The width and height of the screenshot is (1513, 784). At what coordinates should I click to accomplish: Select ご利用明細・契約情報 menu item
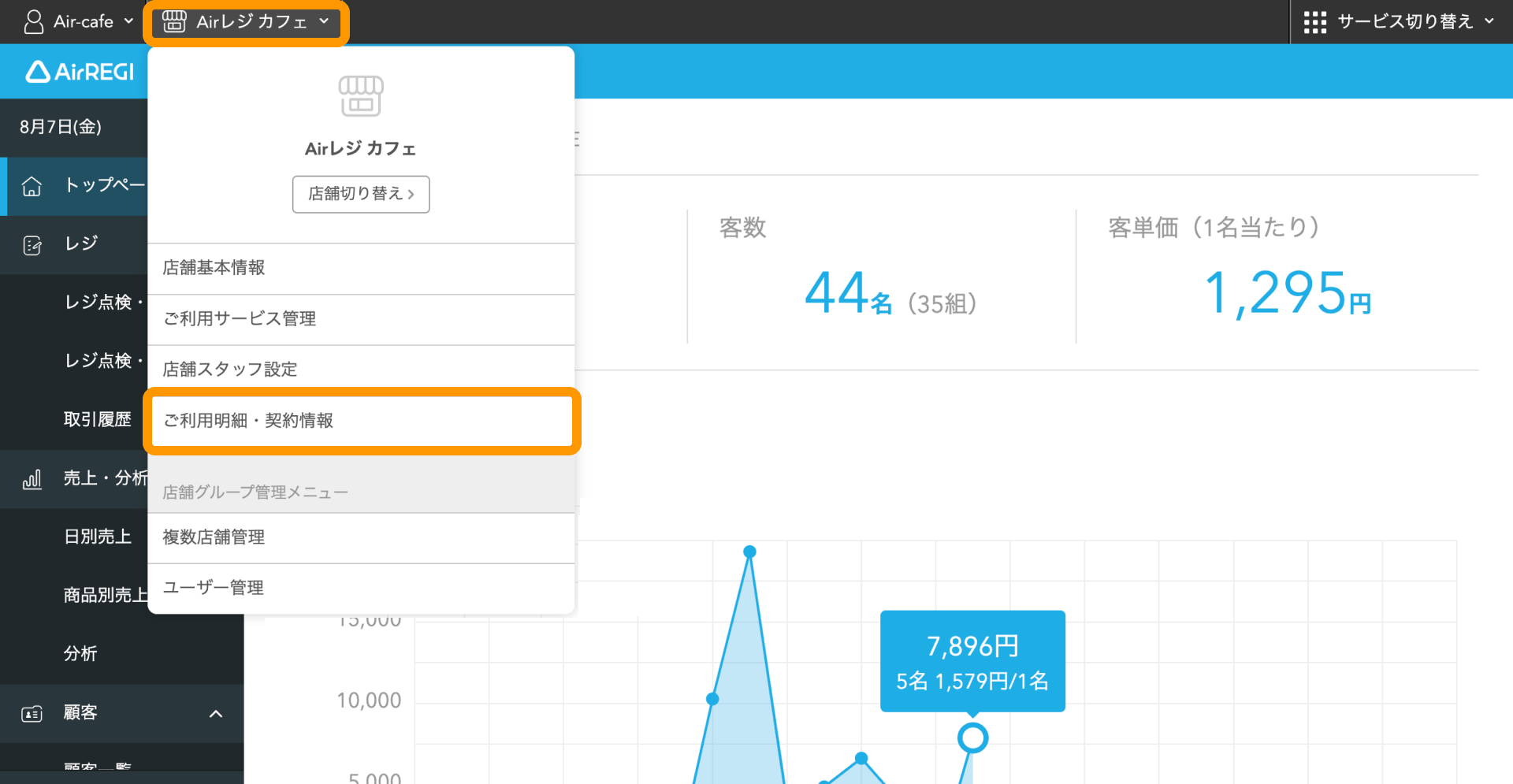click(362, 421)
